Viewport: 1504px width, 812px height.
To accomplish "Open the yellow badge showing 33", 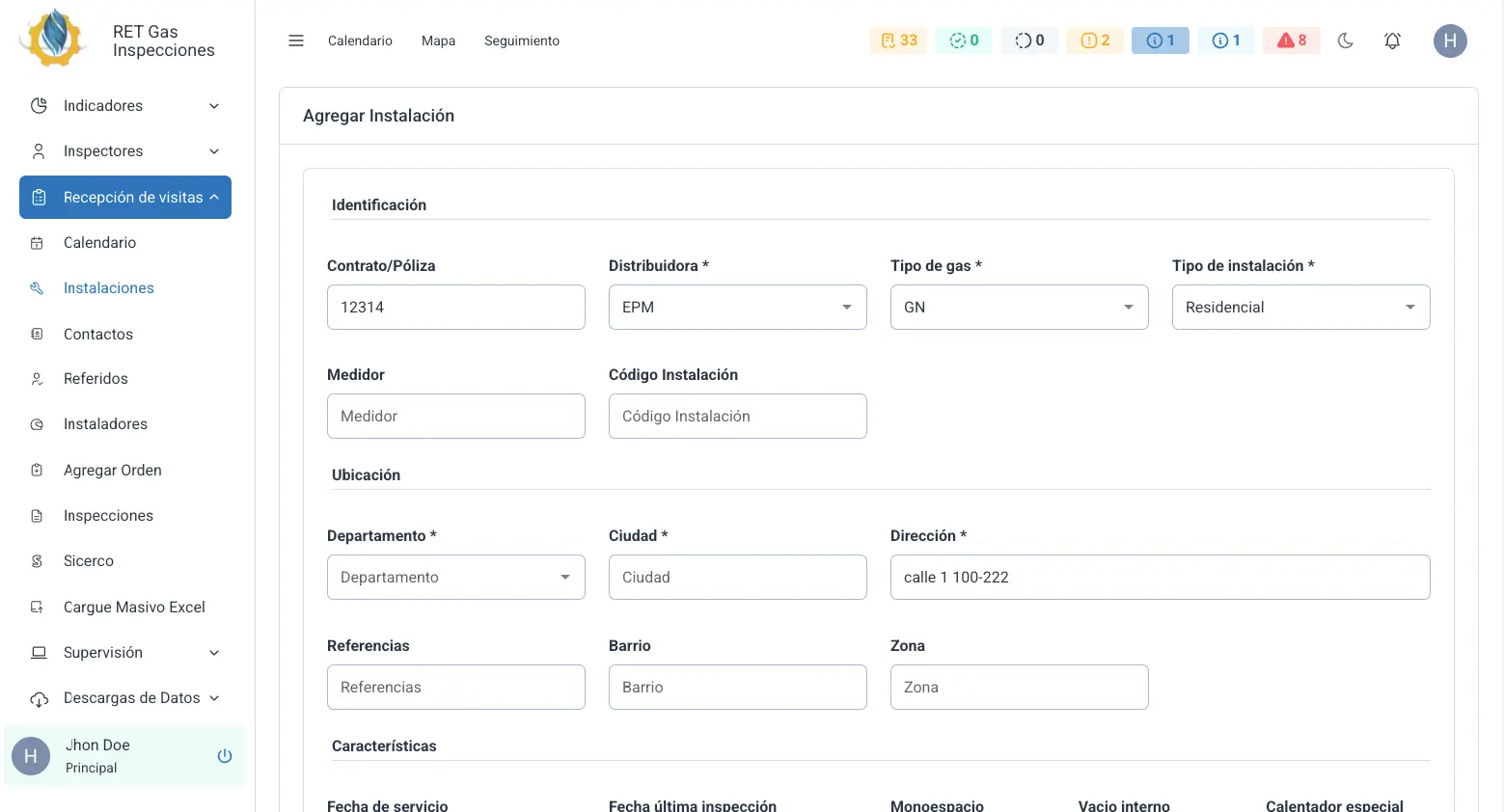I will click(x=898, y=41).
